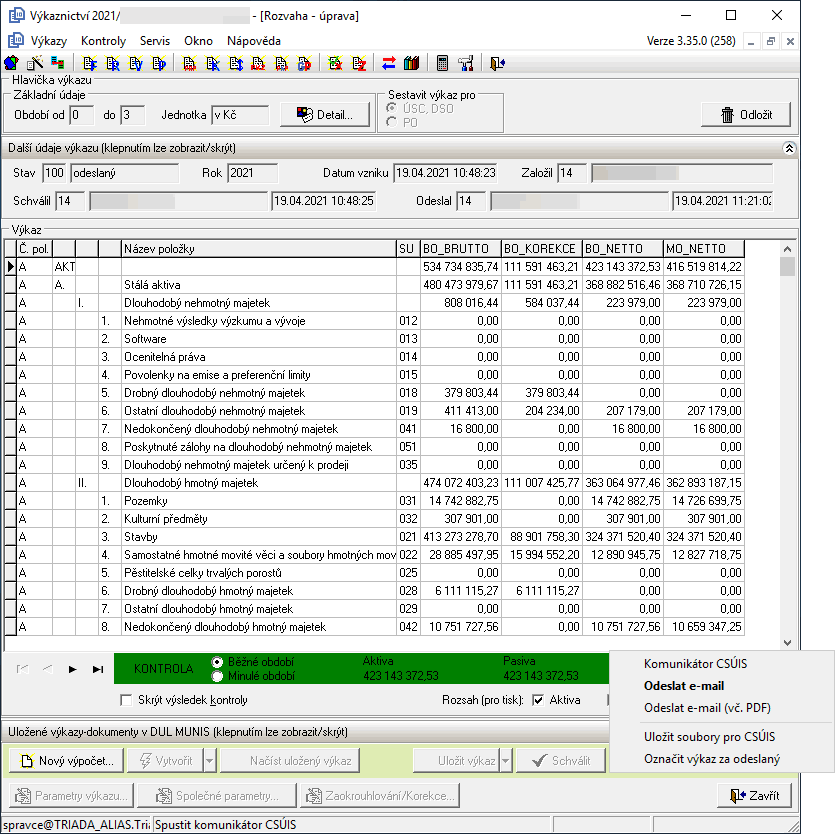The height and width of the screenshot is (834, 835).
Task: Click the paint roller toolbar icon
Action: pyautogui.click(x=465, y=63)
